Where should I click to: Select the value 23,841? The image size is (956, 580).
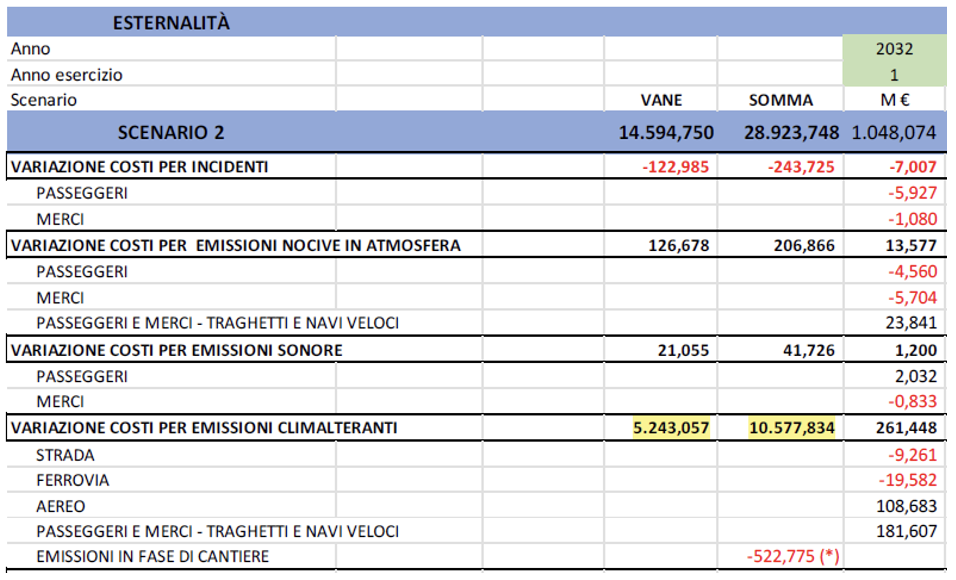pyautogui.click(x=911, y=323)
